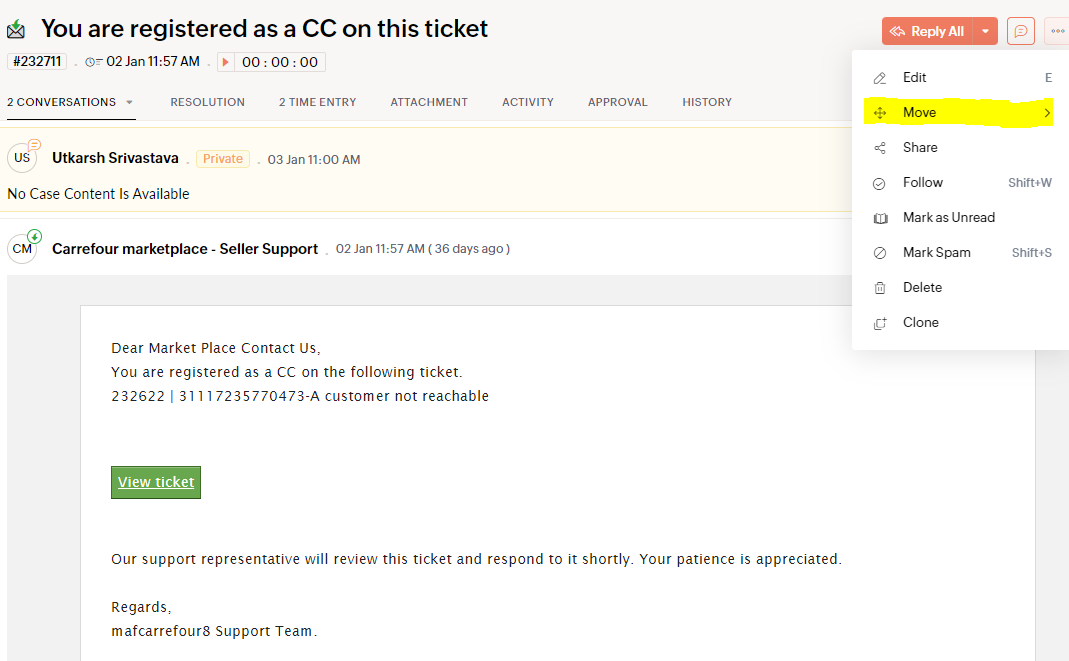Click the CM avatar for Carrefour marketplace
Screen dimensions: 1069x661
22,249
